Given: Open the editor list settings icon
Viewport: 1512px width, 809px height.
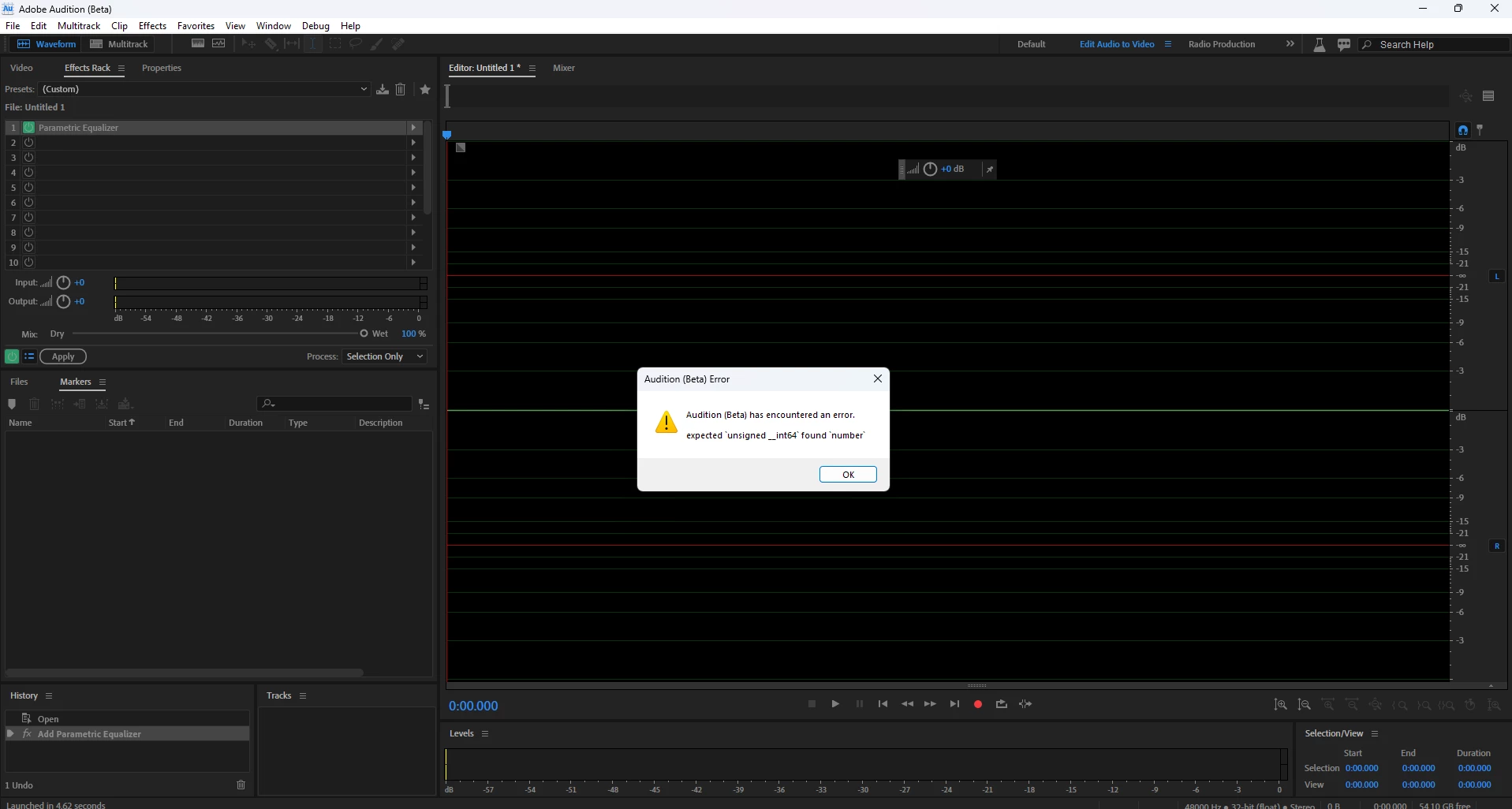Looking at the screenshot, I should 1488,96.
